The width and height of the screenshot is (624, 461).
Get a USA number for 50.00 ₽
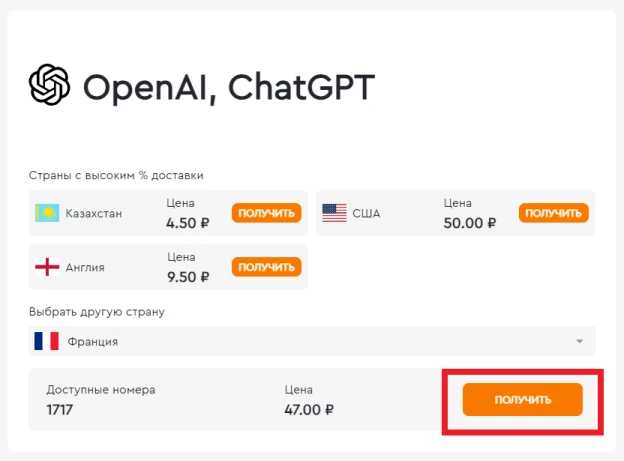point(554,213)
